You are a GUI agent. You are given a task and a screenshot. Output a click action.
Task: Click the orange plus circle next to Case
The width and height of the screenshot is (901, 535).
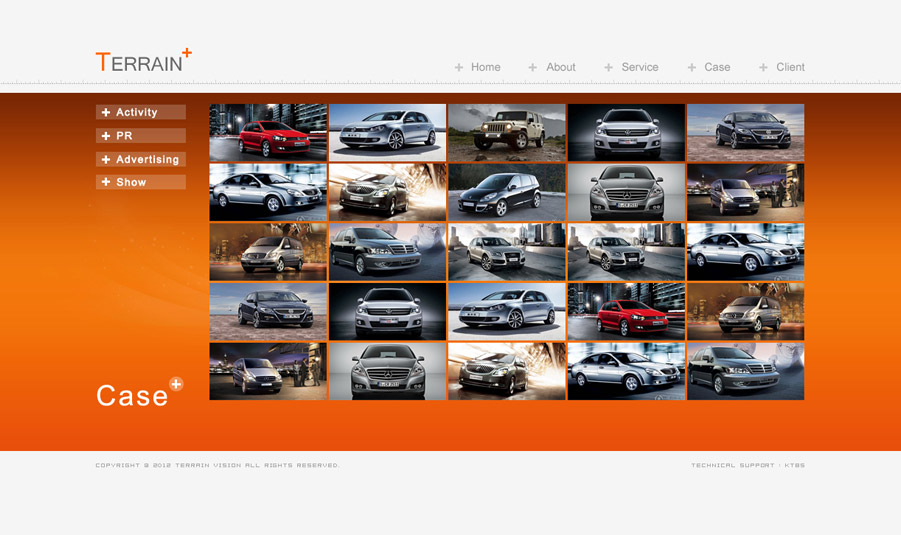click(176, 384)
